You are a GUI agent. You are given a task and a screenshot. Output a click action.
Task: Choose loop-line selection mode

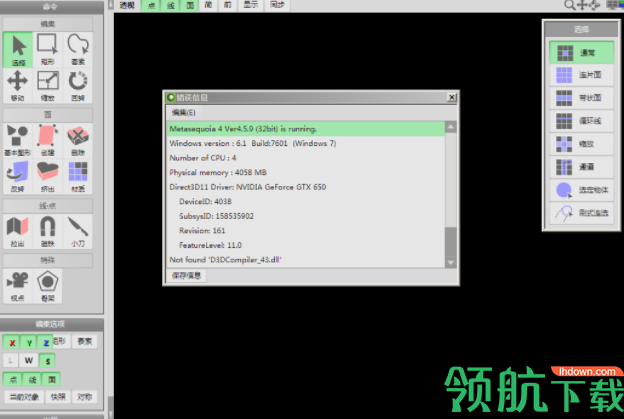(581, 121)
